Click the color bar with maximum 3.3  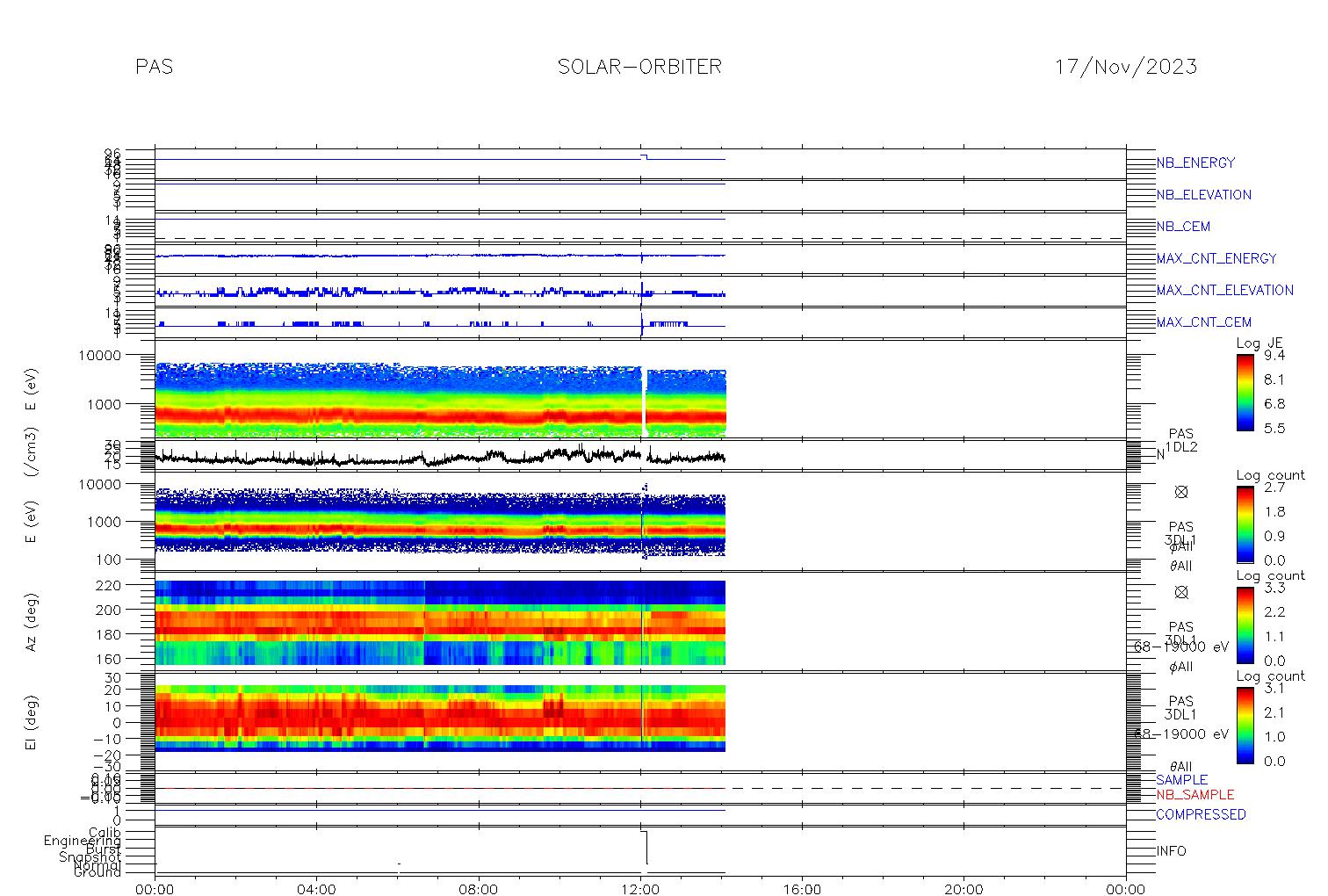pos(1245,625)
